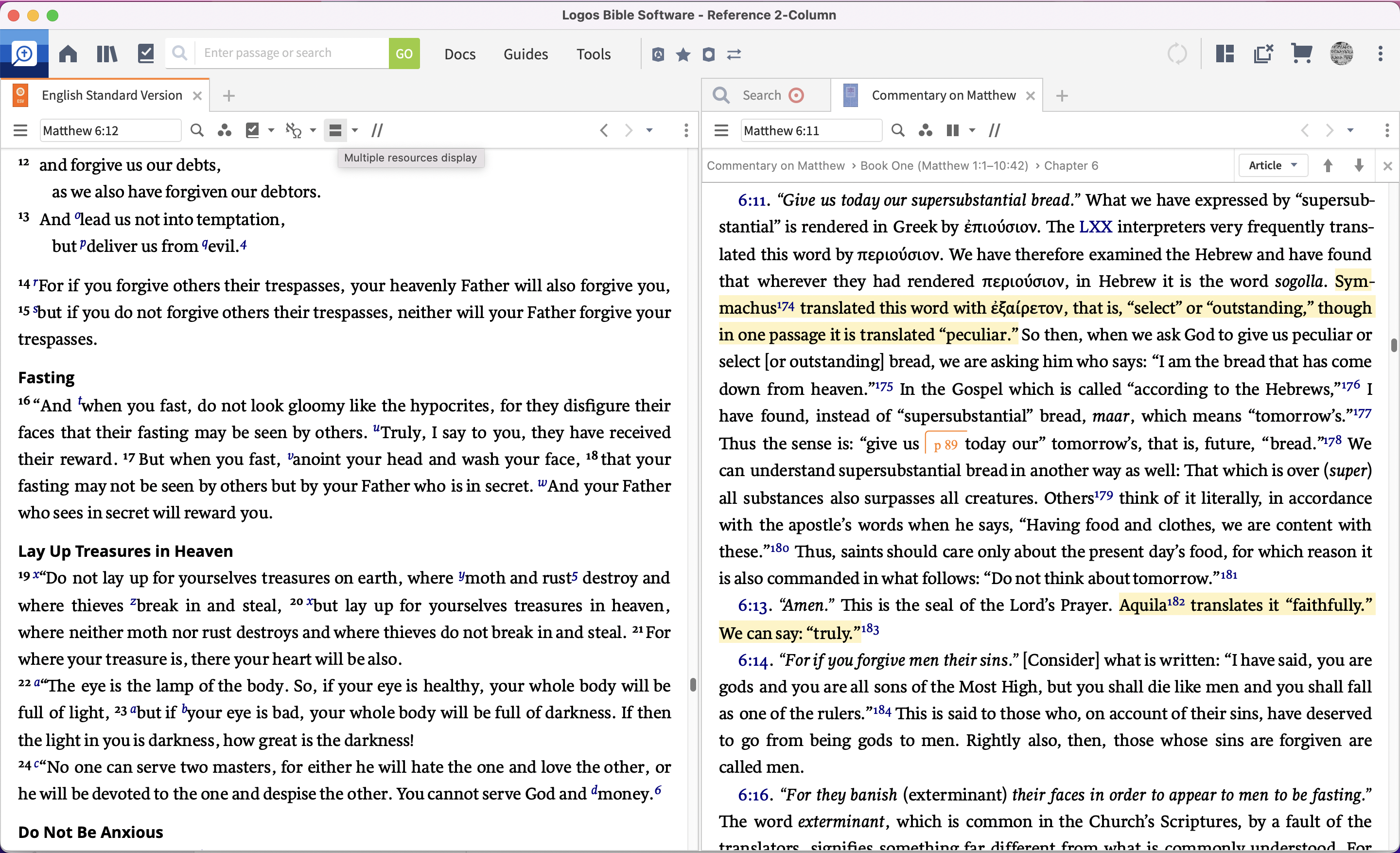The width and height of the screenshot is (1400, 853).
Task: Expand the Article locator dropdown
Action: coord(1273,165)
